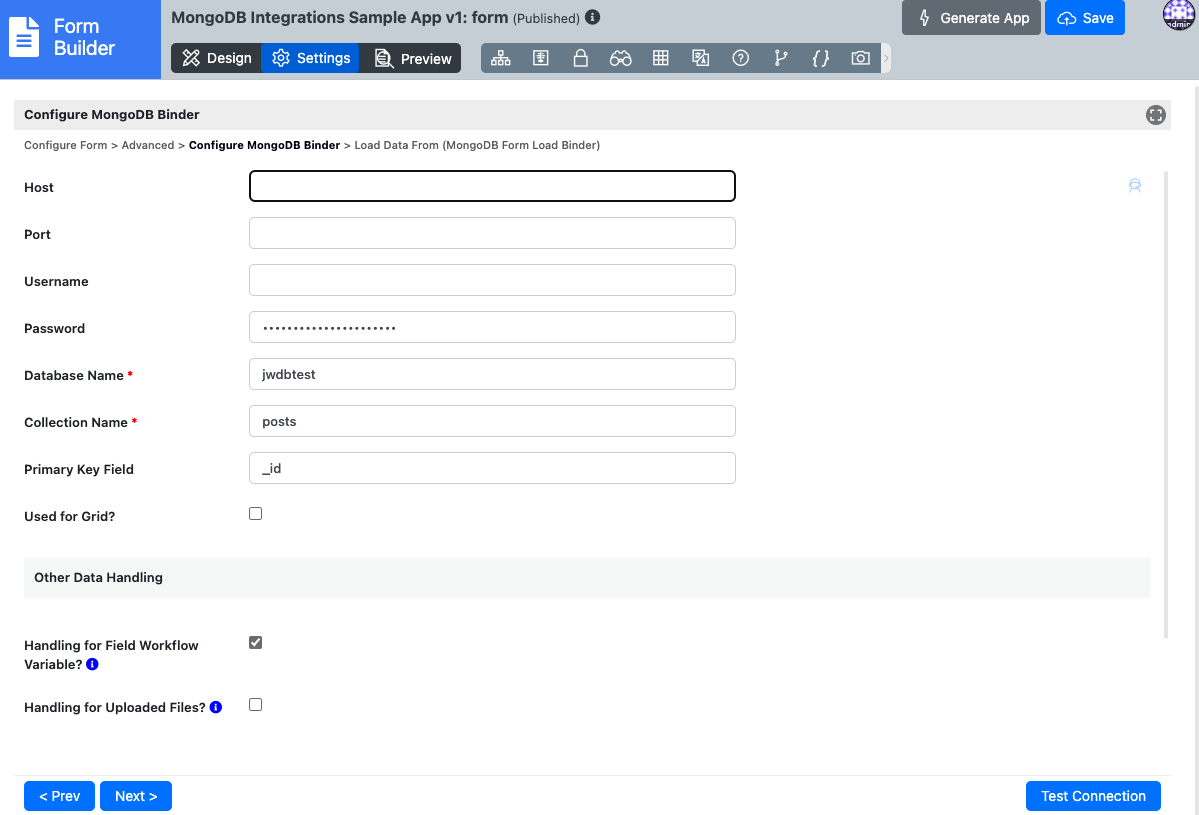Click into the Port field
Screen dimensions: 1199x815
[x=492, y=233]
